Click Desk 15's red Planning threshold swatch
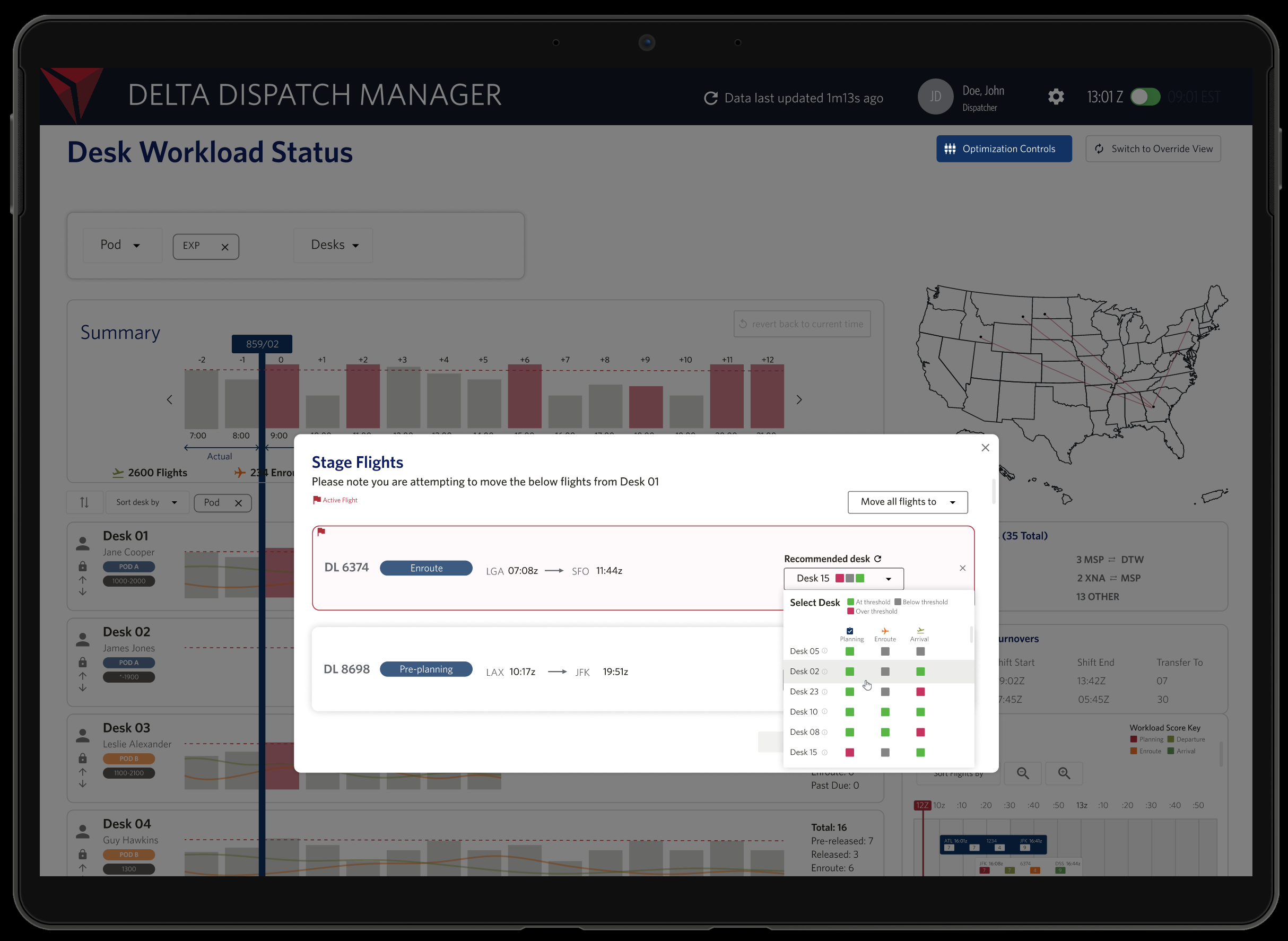The height and width of the screenshot is (941, 1288). click(x=849, y=753)
